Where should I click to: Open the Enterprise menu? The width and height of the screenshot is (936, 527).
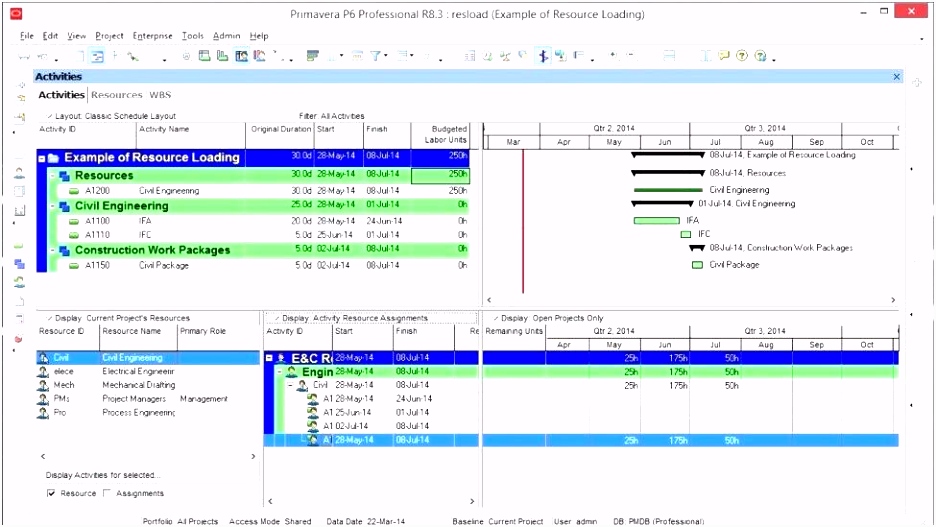coord(152,36)
